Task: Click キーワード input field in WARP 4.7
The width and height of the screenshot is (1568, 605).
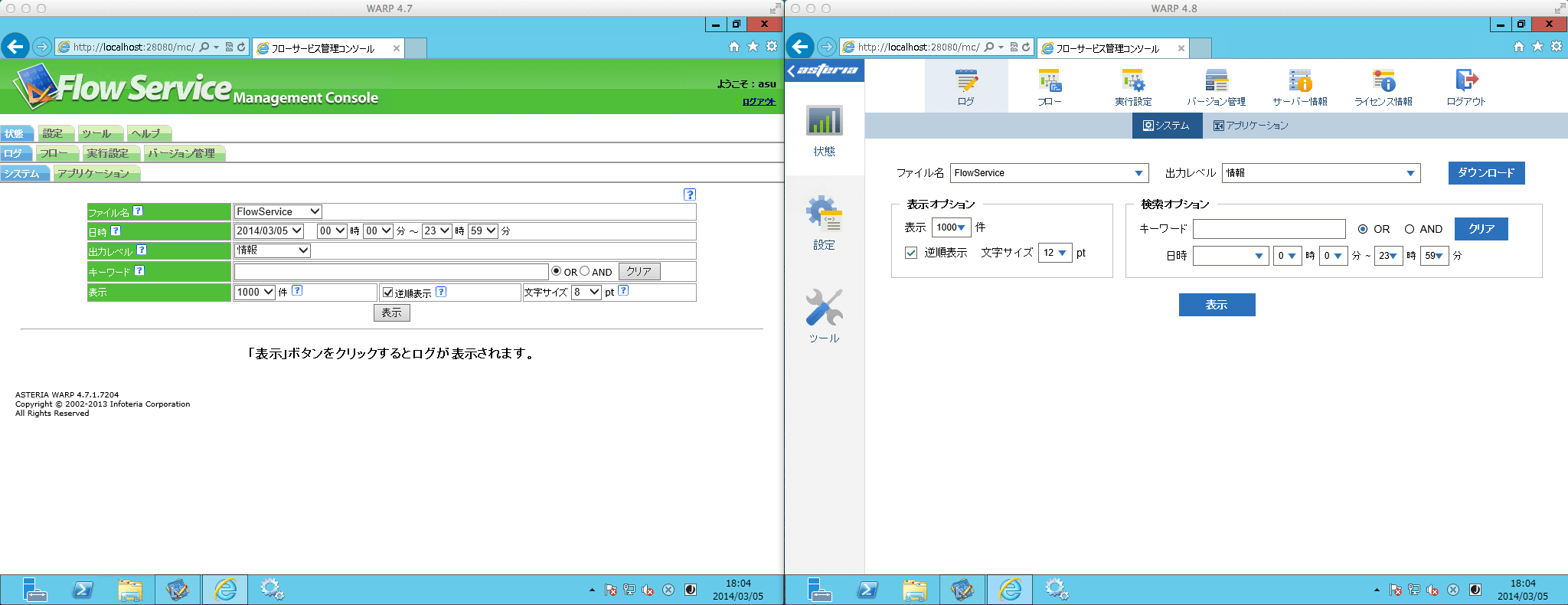Action: point(391,271)
